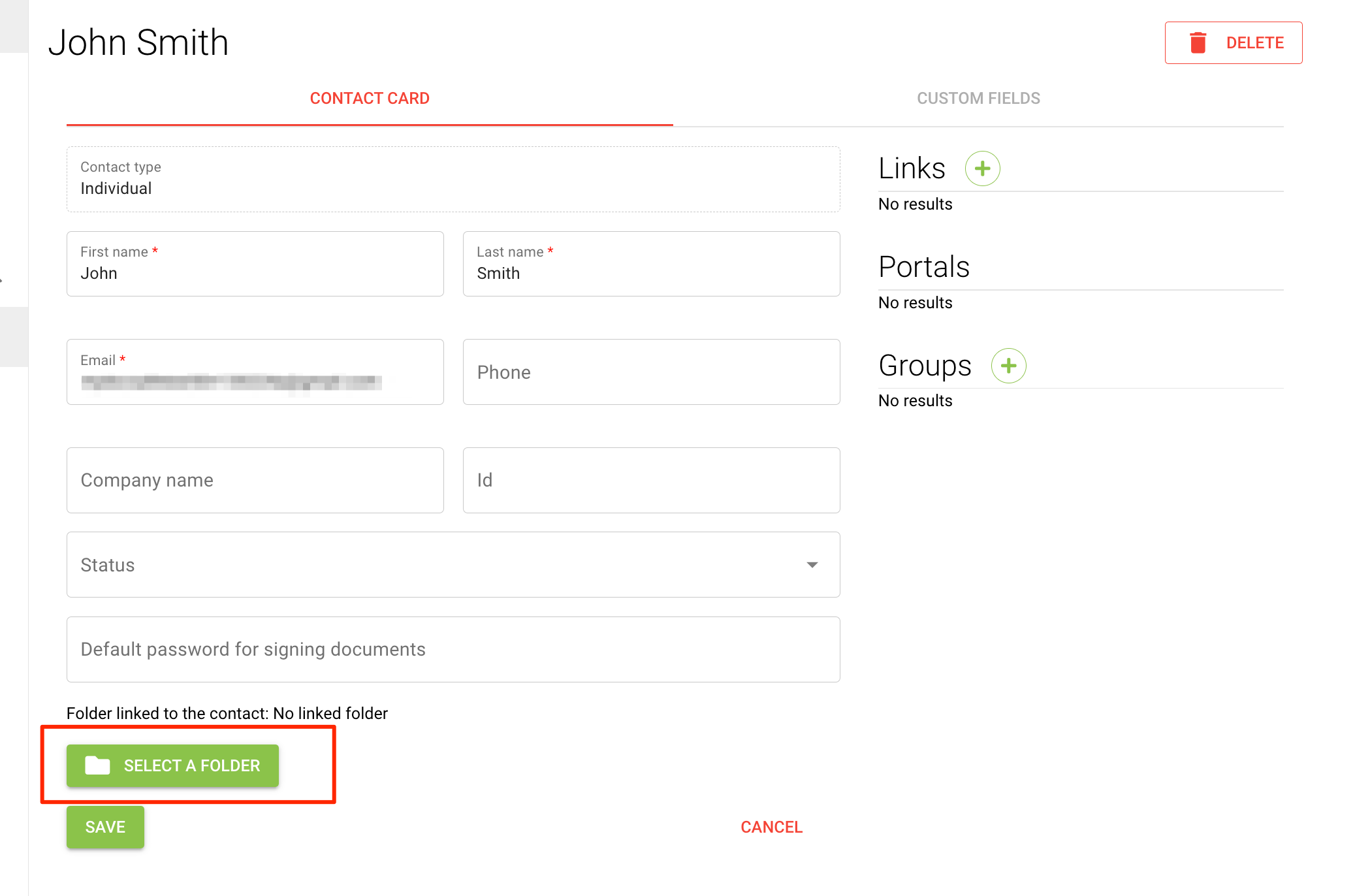Viewport: 1370px width, 896px height.
Task: Focus the default signing password field
Action: point(453,650)
